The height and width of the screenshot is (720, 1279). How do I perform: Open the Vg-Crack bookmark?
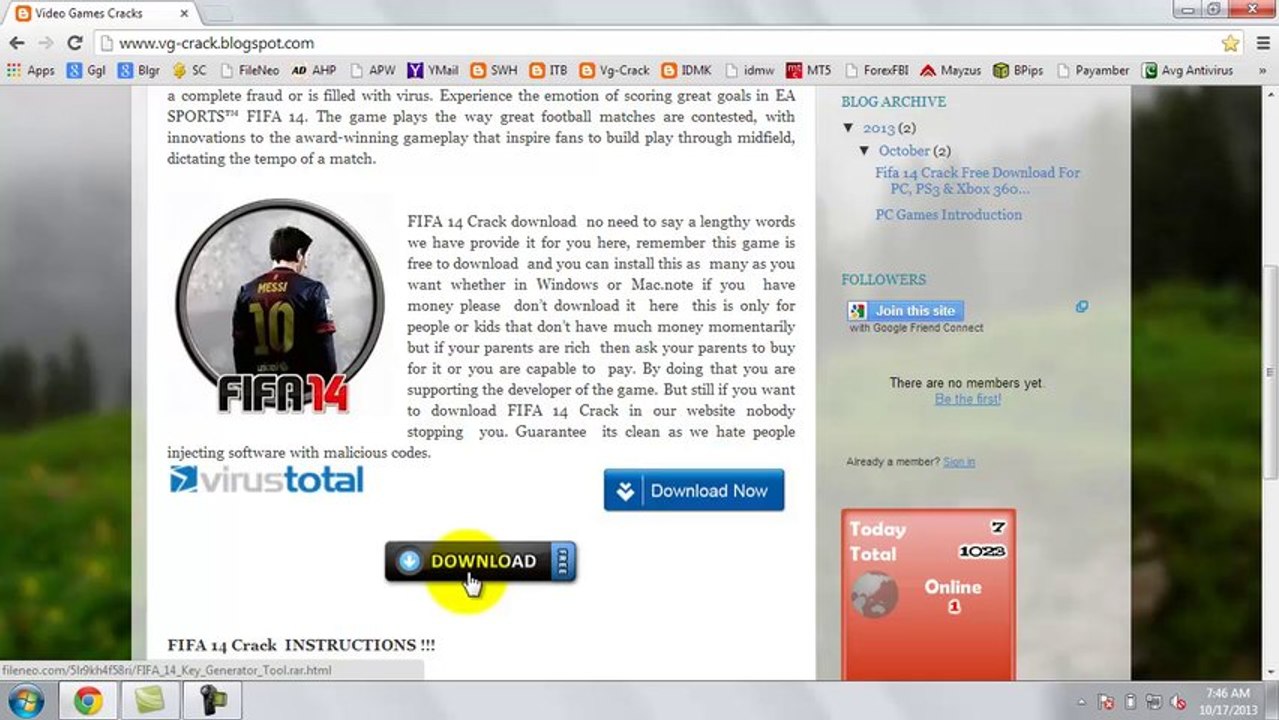[x=615, y=71]
